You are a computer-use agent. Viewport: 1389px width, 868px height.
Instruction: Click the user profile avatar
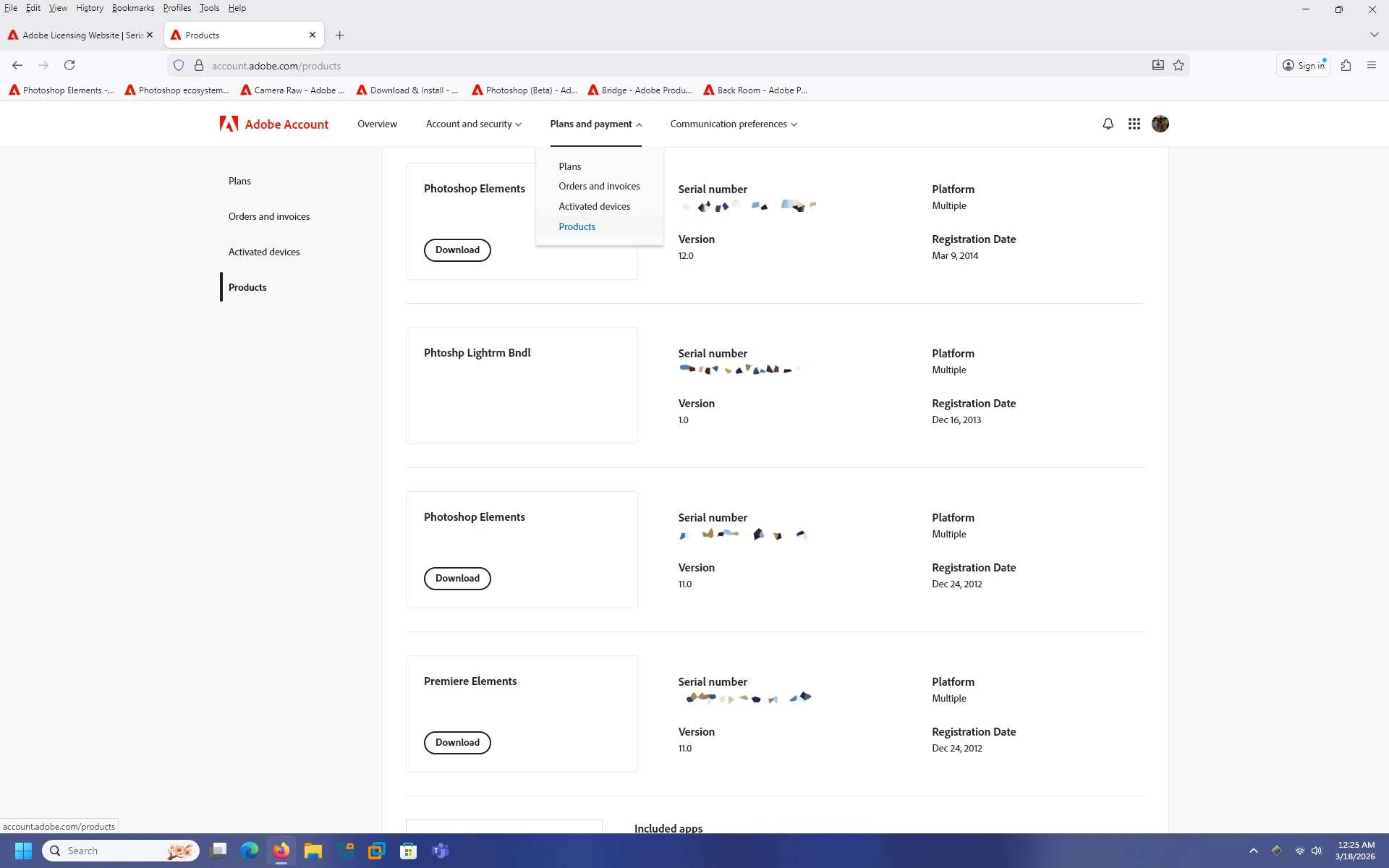pos(1160,124)
